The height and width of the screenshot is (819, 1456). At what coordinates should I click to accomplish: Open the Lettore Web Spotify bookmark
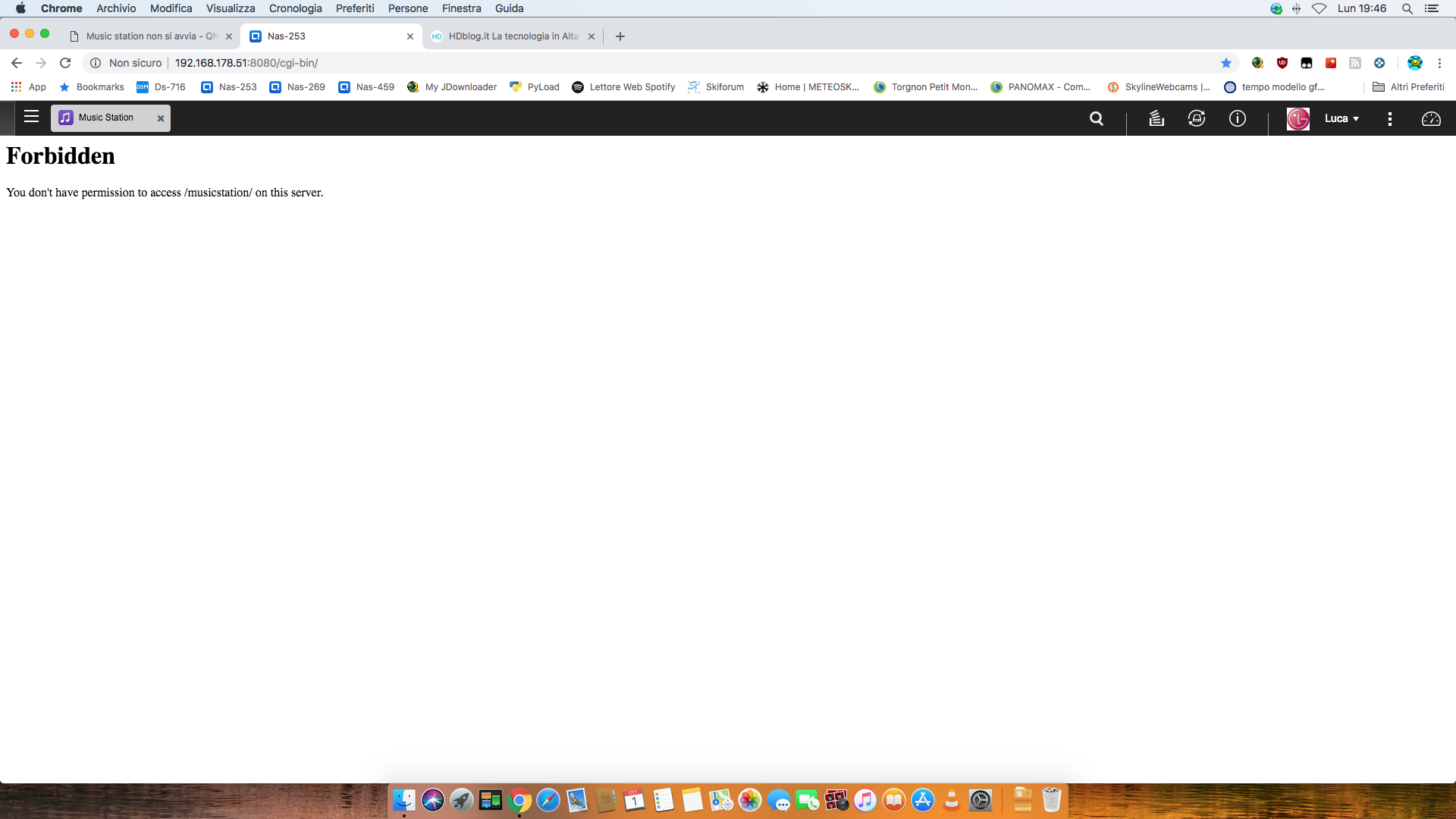(623, 87)
